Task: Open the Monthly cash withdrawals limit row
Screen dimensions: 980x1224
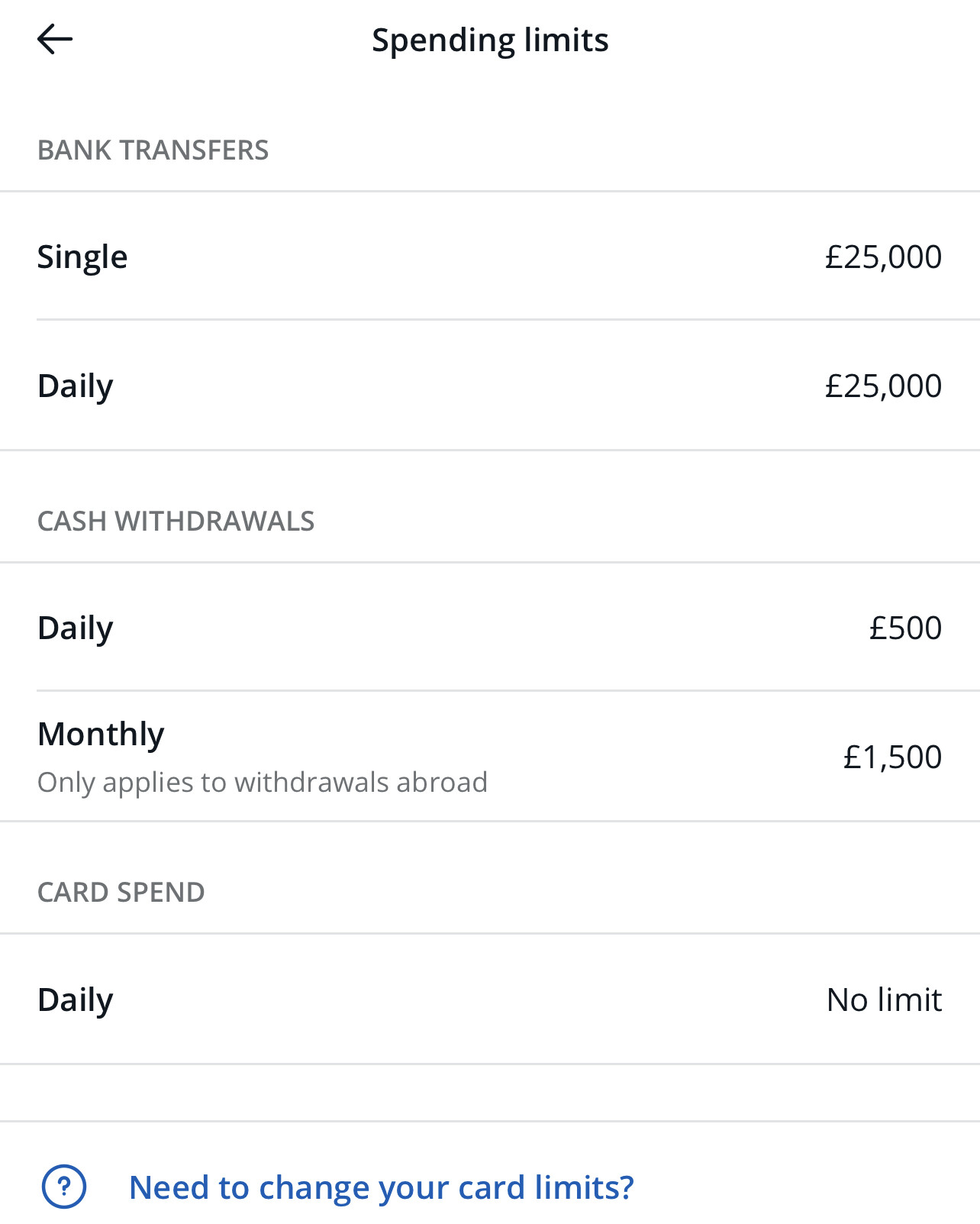Action: [x=490, y=757]
